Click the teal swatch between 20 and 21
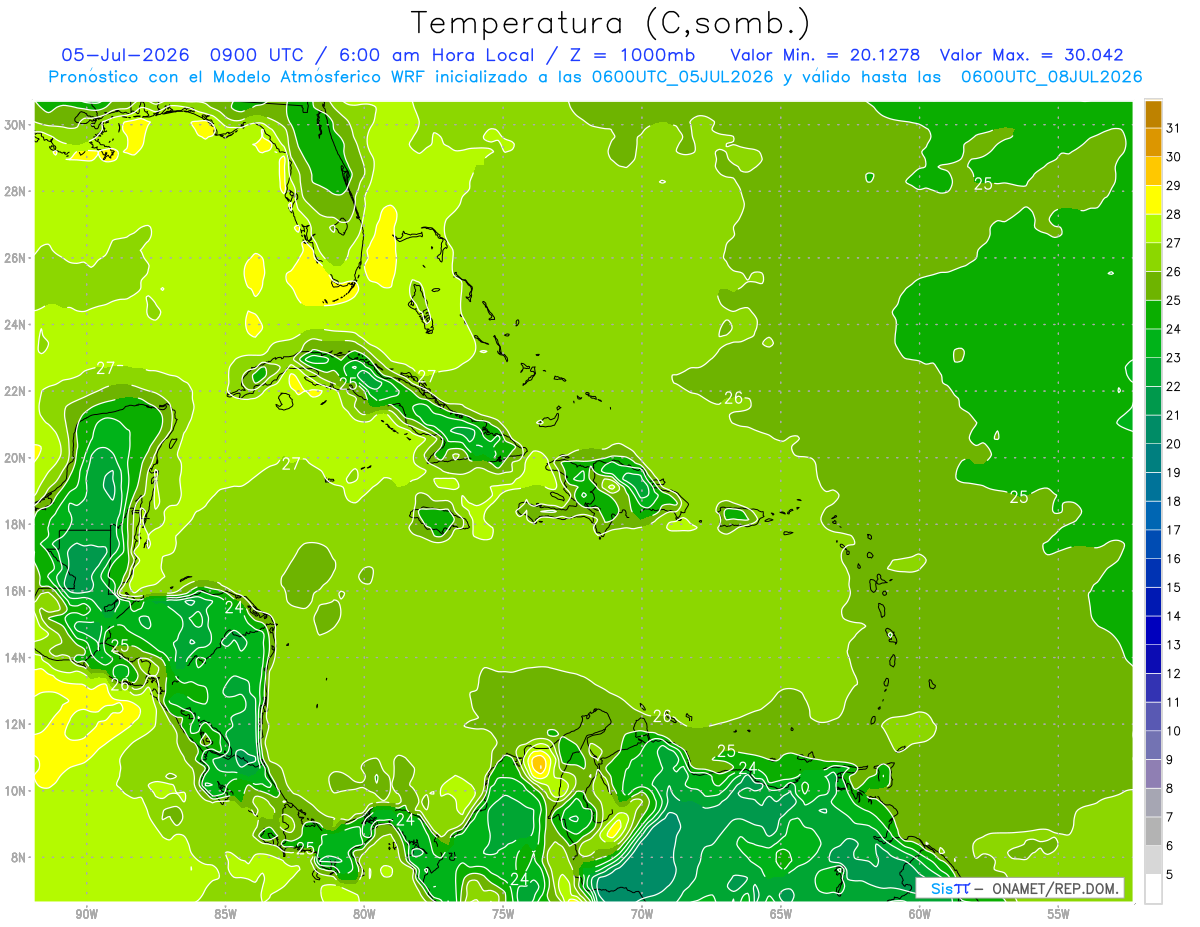 (1153, 430)
